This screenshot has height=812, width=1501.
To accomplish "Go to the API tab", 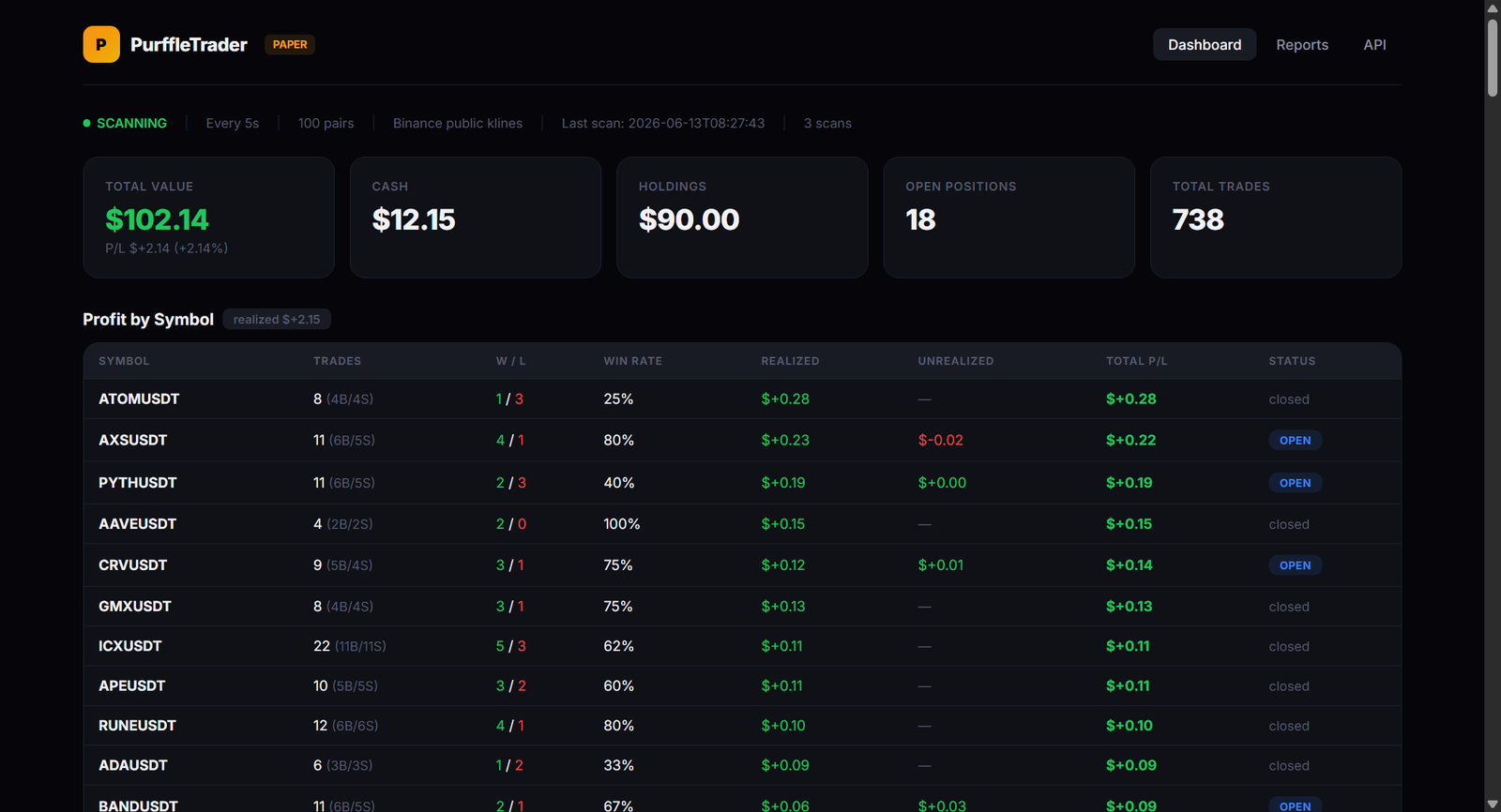I will 1374,44.
